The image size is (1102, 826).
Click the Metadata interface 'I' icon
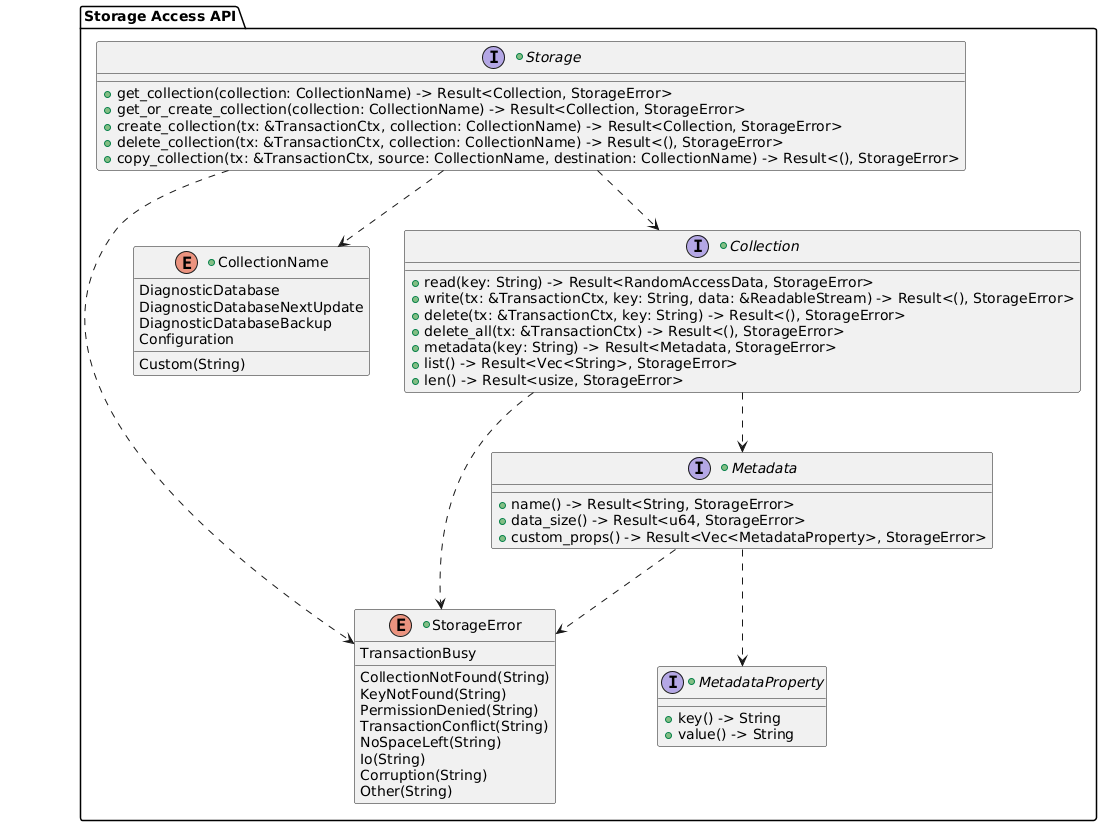(x=699, y=468)
